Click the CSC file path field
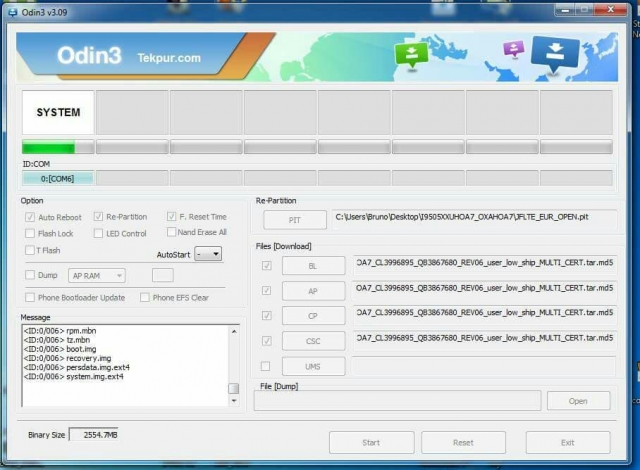Image resolution: width=640 pixels, height=470 pixels. click(484, 340)
